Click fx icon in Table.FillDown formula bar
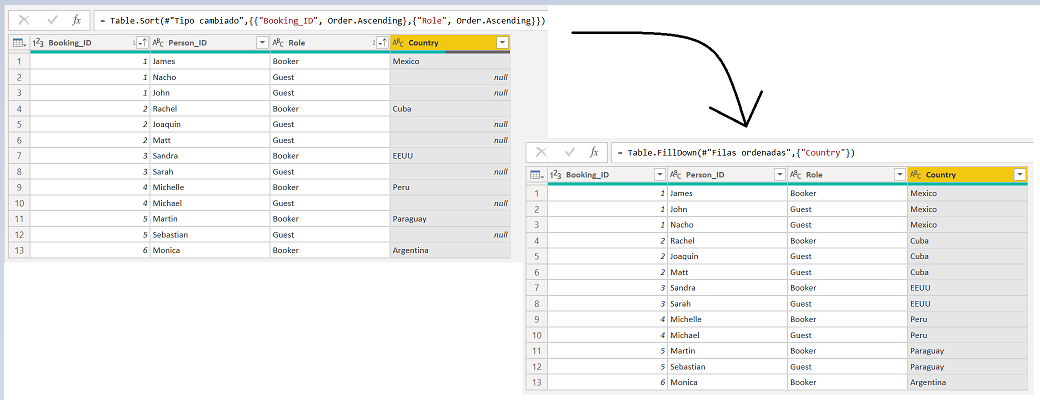The width and height of the screenshot is (1040, 400). (x=594, y=152)
